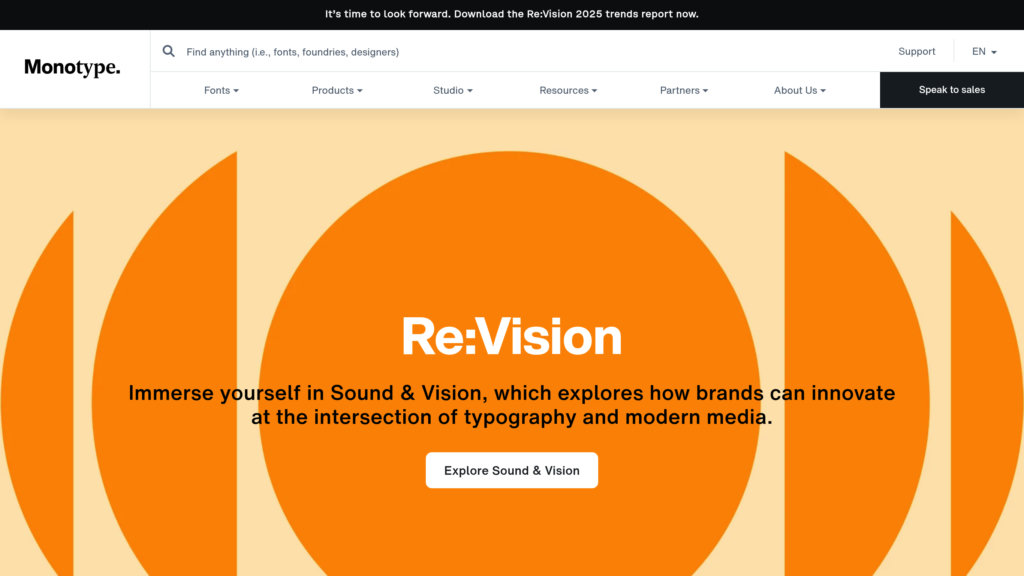Expand the Fonts dropdown menu
The height and width of the screenshot is (576, 1024).
coord(221,90)
